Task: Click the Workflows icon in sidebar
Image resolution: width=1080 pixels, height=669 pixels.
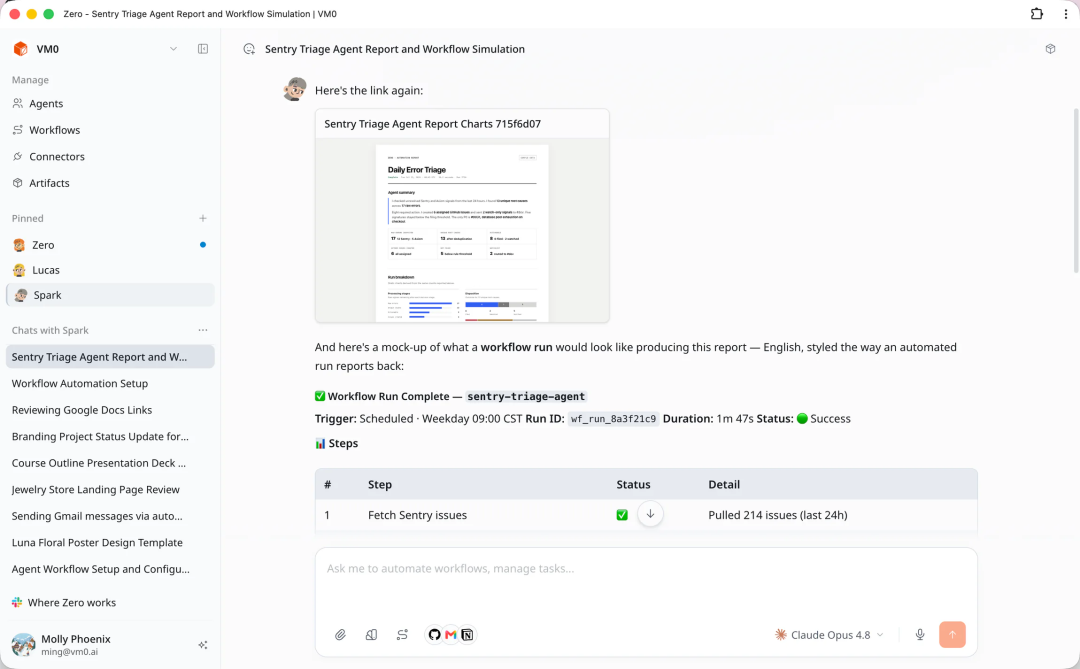Action: pyautogui.click(x=18, y=130)
